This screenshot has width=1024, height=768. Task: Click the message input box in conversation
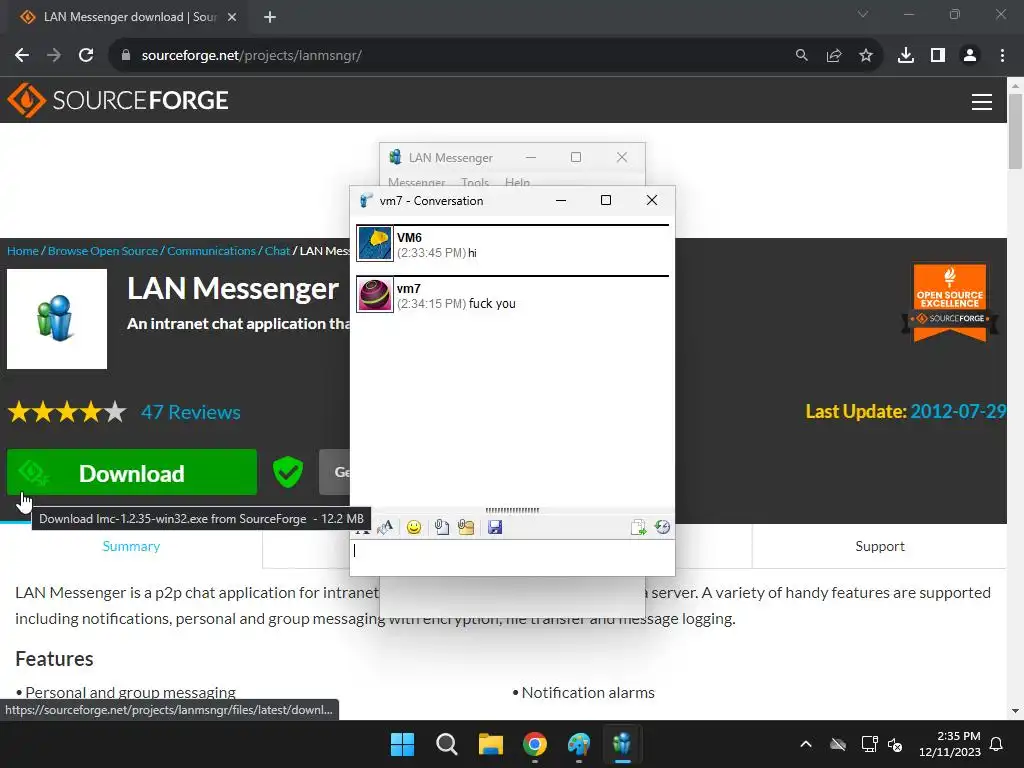point(512,557)
